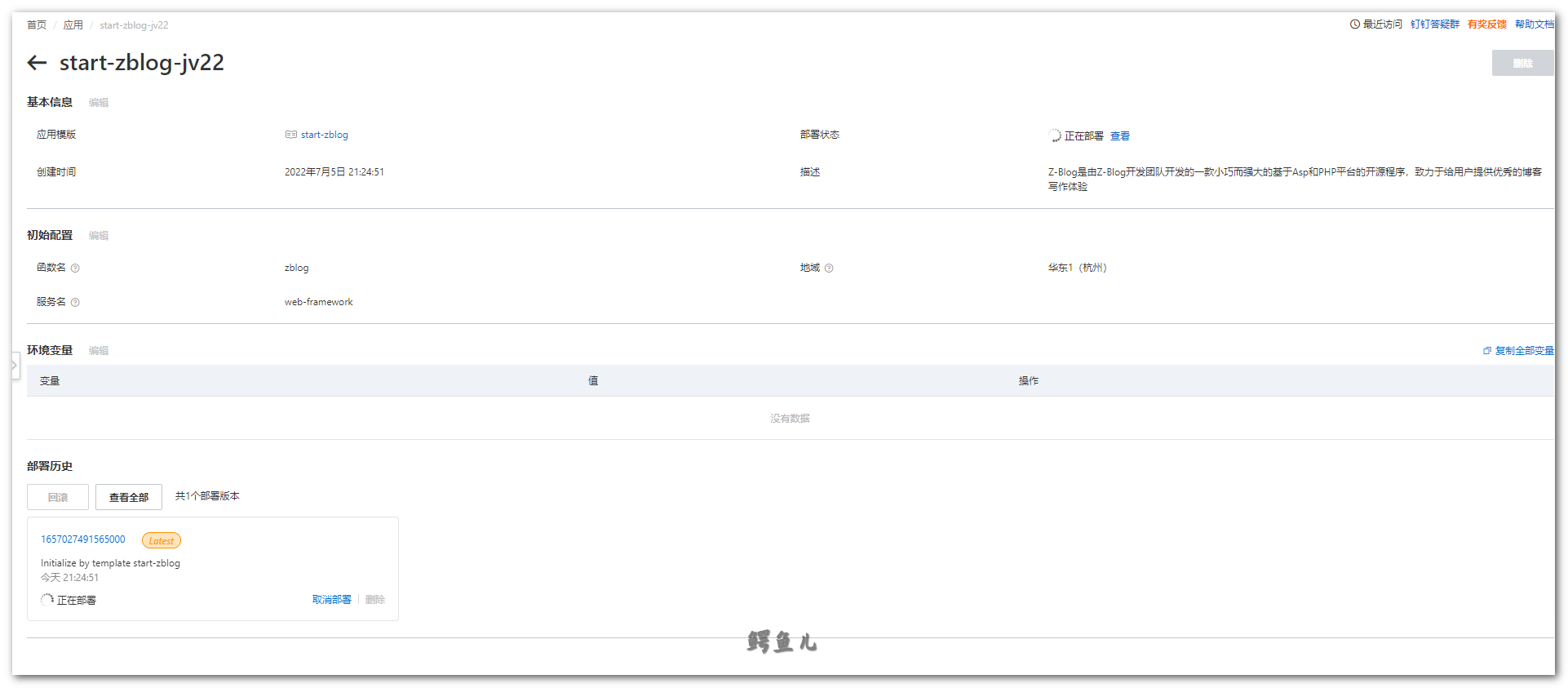The height and width of the screenshot is (688, 1568).
Task: Click the region value 华东1（杭州）
Action: point(1078,268)
